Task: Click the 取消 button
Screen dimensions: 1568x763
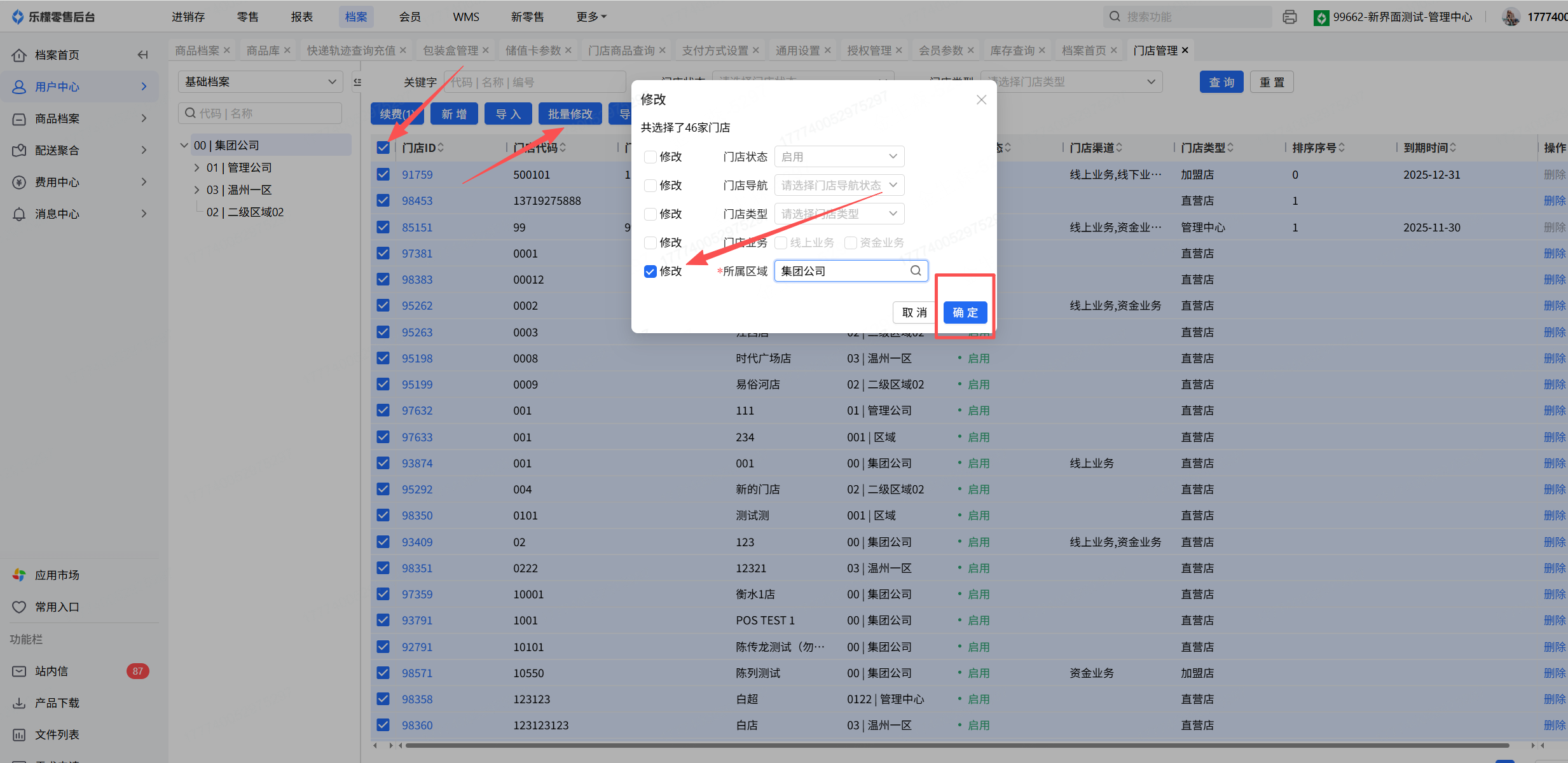Action: coord(914,313)
